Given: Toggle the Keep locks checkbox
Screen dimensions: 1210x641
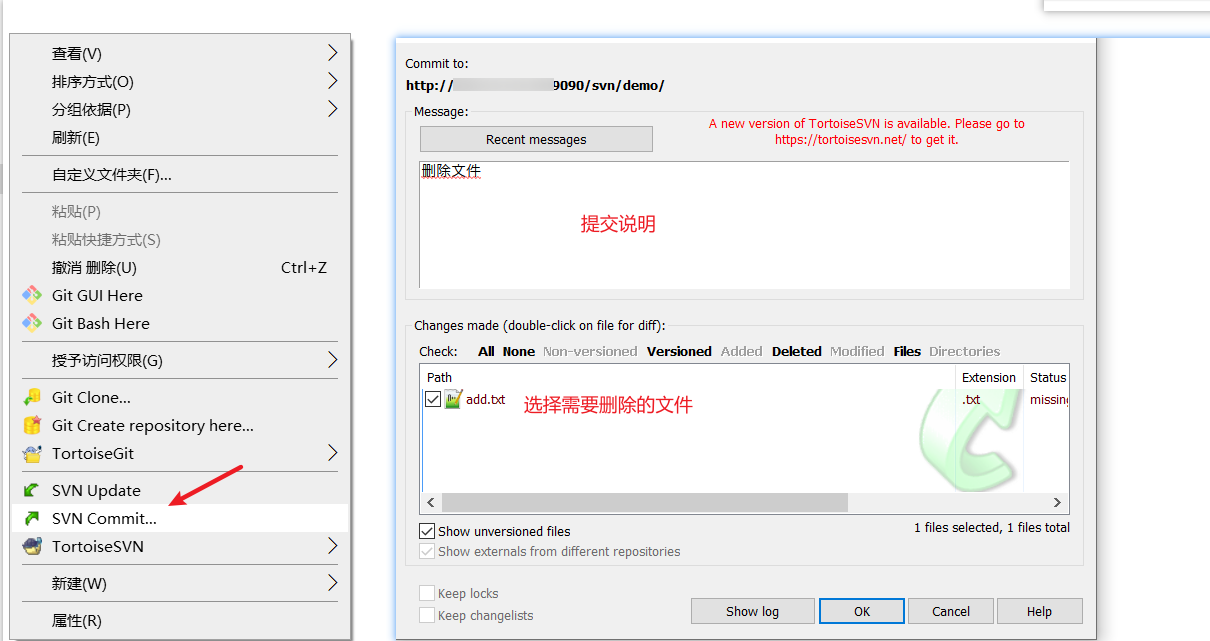Looking at the screenshot, I should (x=427, y=593).
